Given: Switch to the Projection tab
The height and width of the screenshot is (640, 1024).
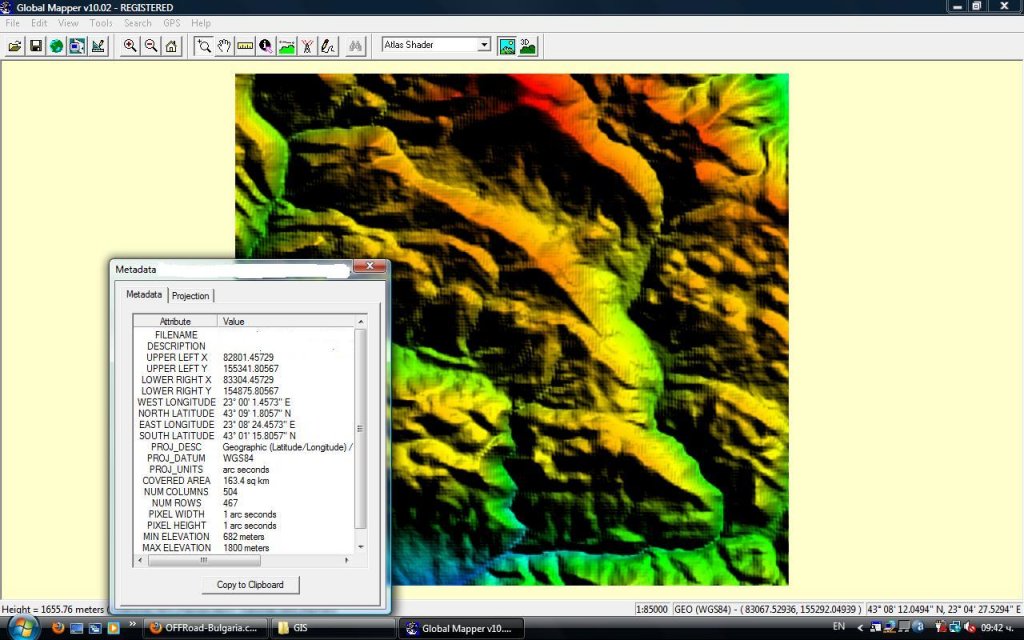Looking at the screenshot, I should click(190, 296).
